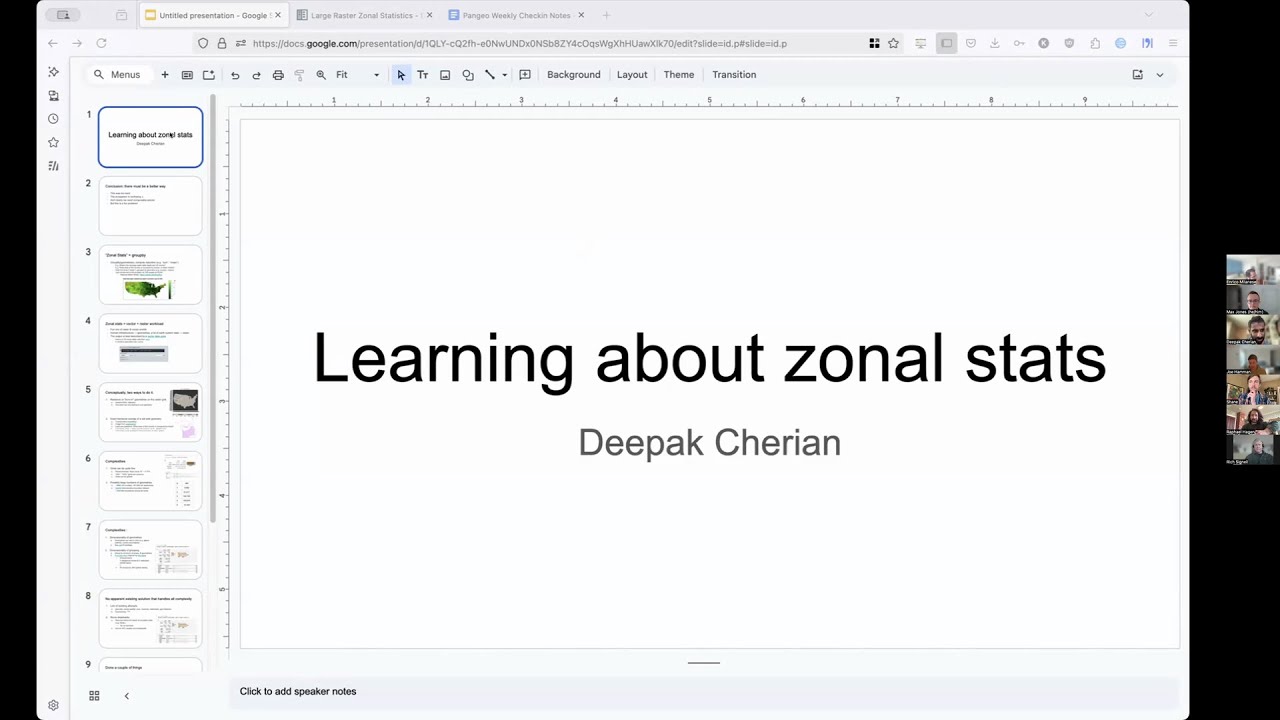Select slide 7 thumbnail in filmstrip

coord(150,550)
